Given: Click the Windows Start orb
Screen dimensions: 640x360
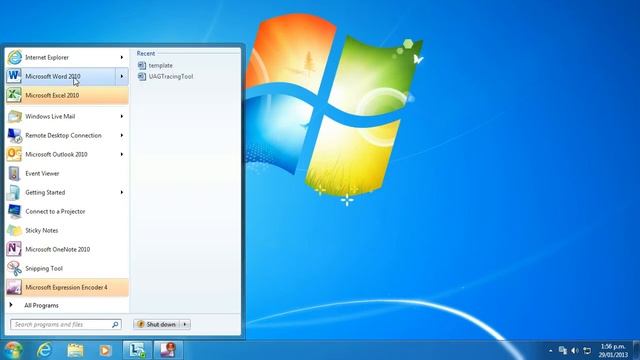Looking at the screenshot, I should point(13,350).
